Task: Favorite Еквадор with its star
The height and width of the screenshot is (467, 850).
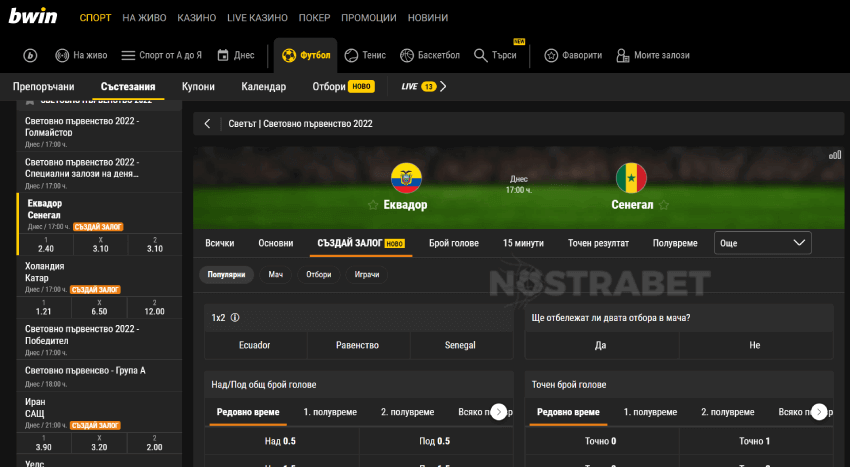Action: point(373,205)
